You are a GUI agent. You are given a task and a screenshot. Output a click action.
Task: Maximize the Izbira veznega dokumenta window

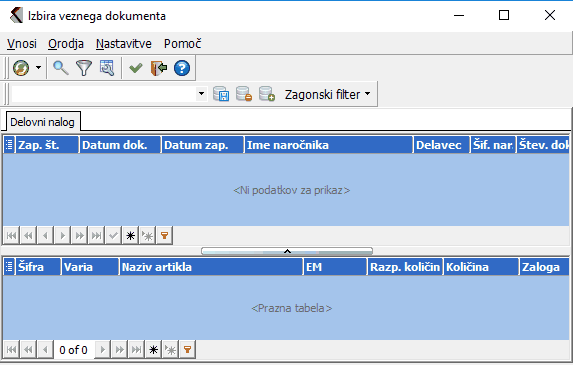504,15
